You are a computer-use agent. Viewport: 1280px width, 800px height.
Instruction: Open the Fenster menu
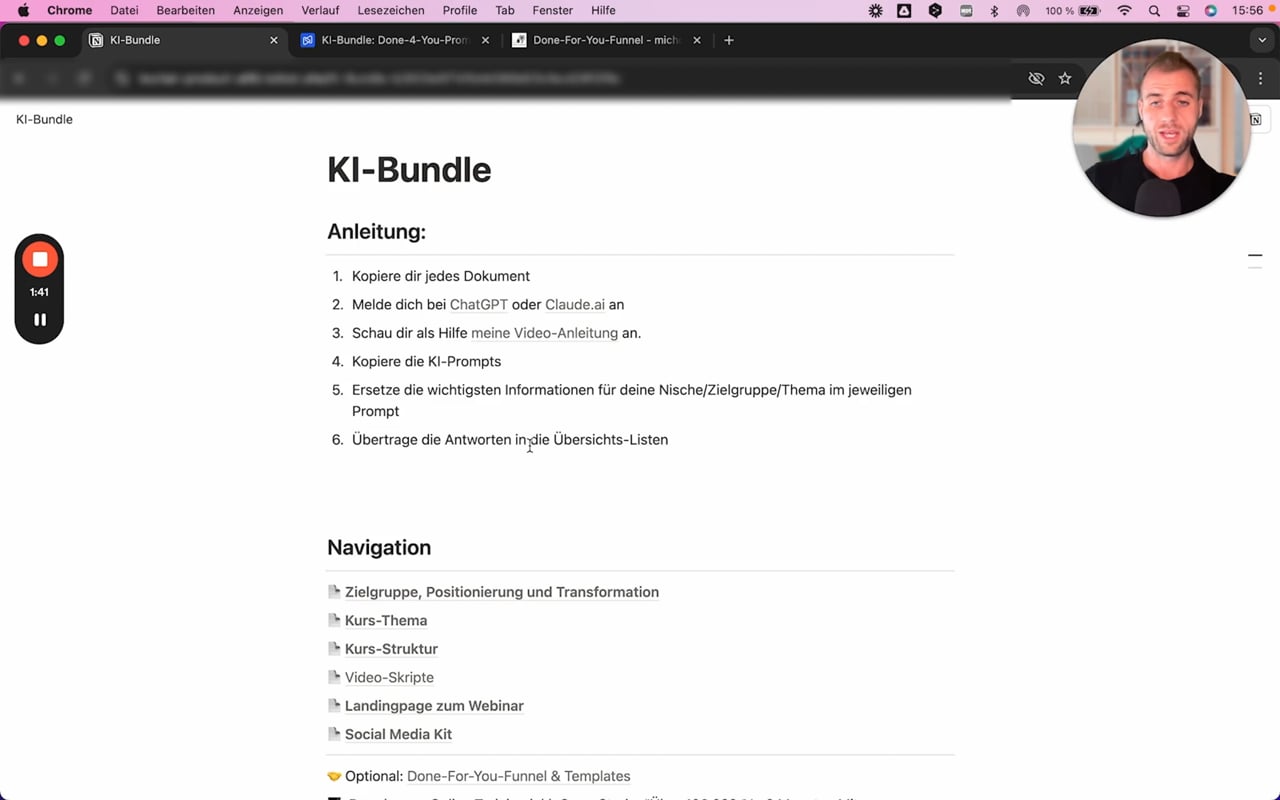pos(553,11)
